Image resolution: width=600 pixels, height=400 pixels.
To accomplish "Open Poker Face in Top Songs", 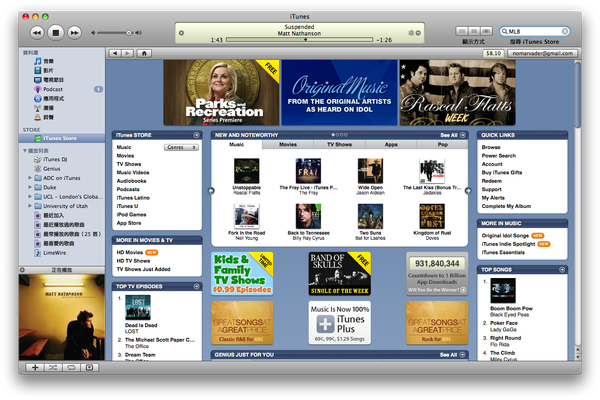I will point(504,323).
